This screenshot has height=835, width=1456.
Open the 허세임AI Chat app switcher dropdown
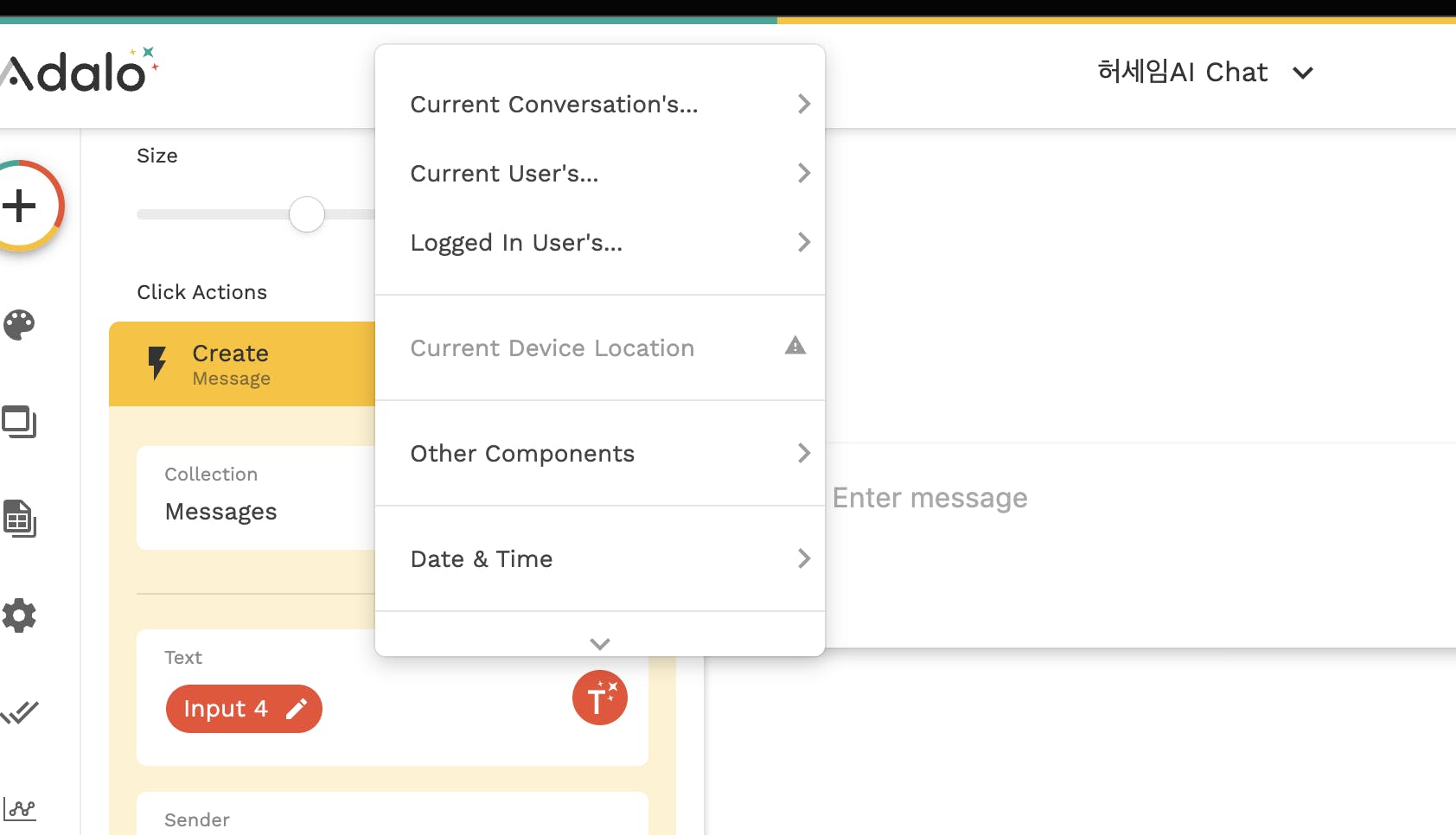[x=1205, y=72]
